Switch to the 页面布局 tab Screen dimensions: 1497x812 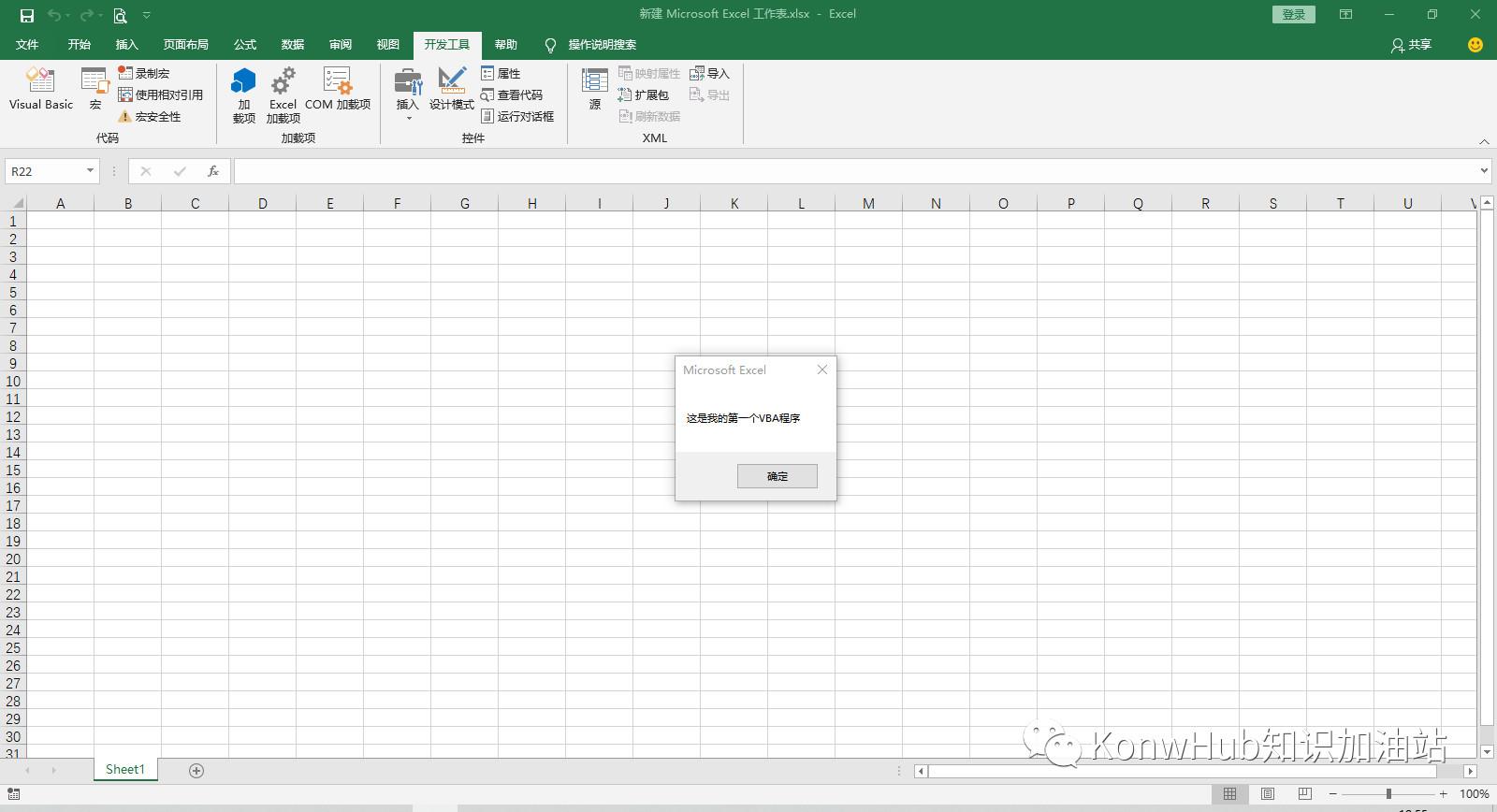[x=185, y=44]
